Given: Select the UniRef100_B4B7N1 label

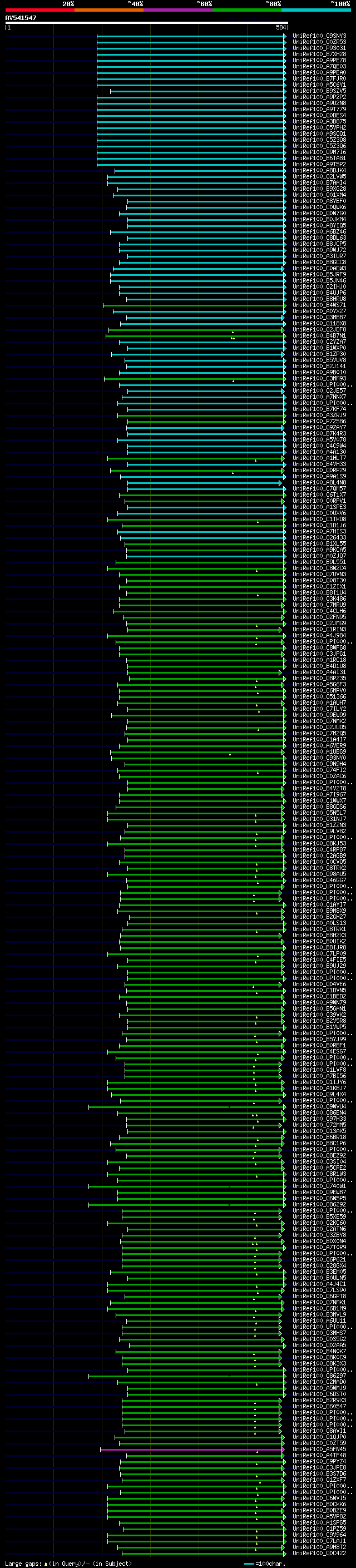Looking at the screenshot, I should pos(319,335).
